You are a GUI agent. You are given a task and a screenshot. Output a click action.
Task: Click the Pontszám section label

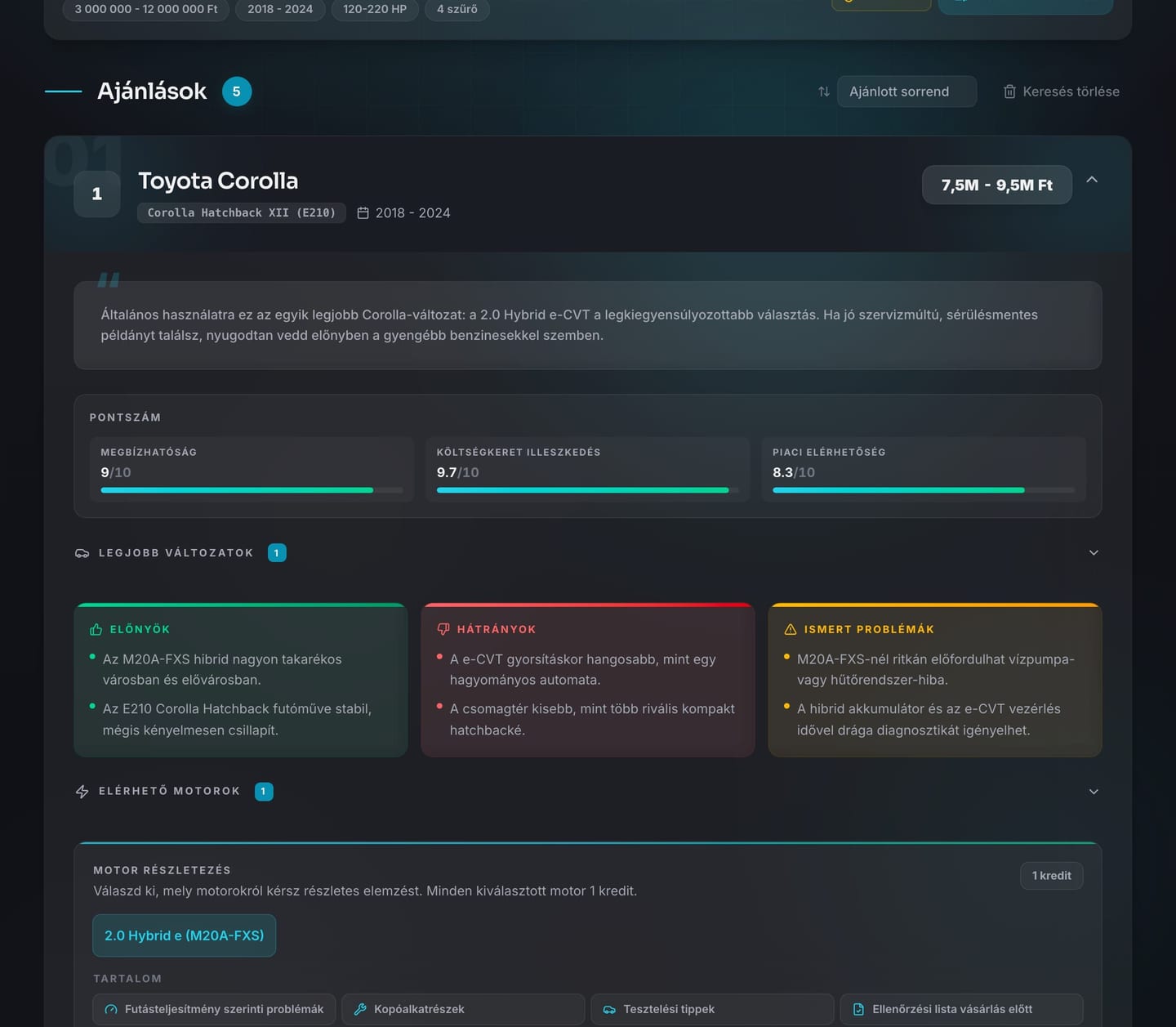125,417
